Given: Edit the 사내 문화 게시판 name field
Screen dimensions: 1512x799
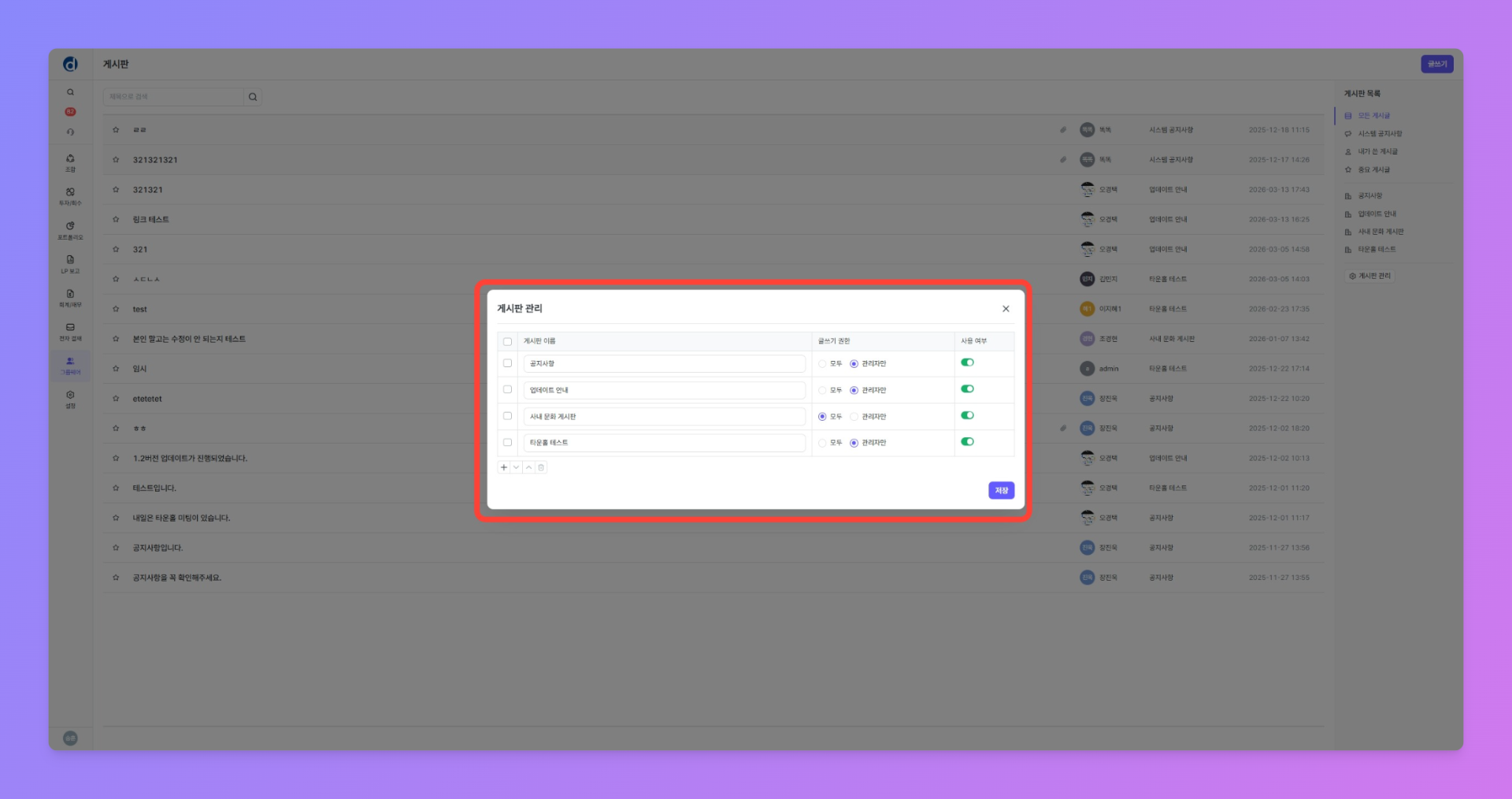Looking at the screenshot, I should [x=664, y=416].
